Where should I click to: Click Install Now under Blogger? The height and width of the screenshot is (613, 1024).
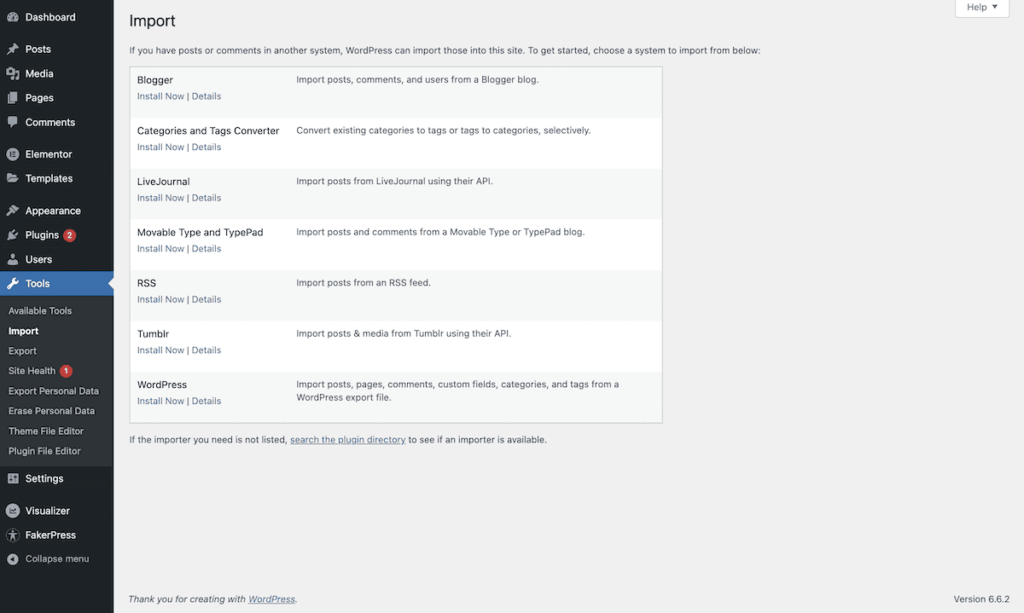click(160, 96)
